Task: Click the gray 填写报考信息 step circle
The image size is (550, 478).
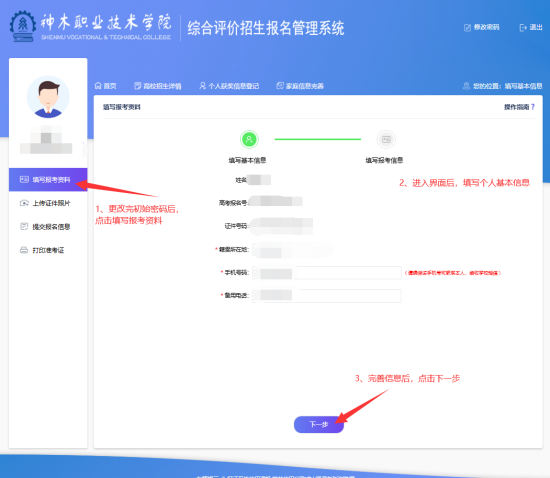Action: 386,139
